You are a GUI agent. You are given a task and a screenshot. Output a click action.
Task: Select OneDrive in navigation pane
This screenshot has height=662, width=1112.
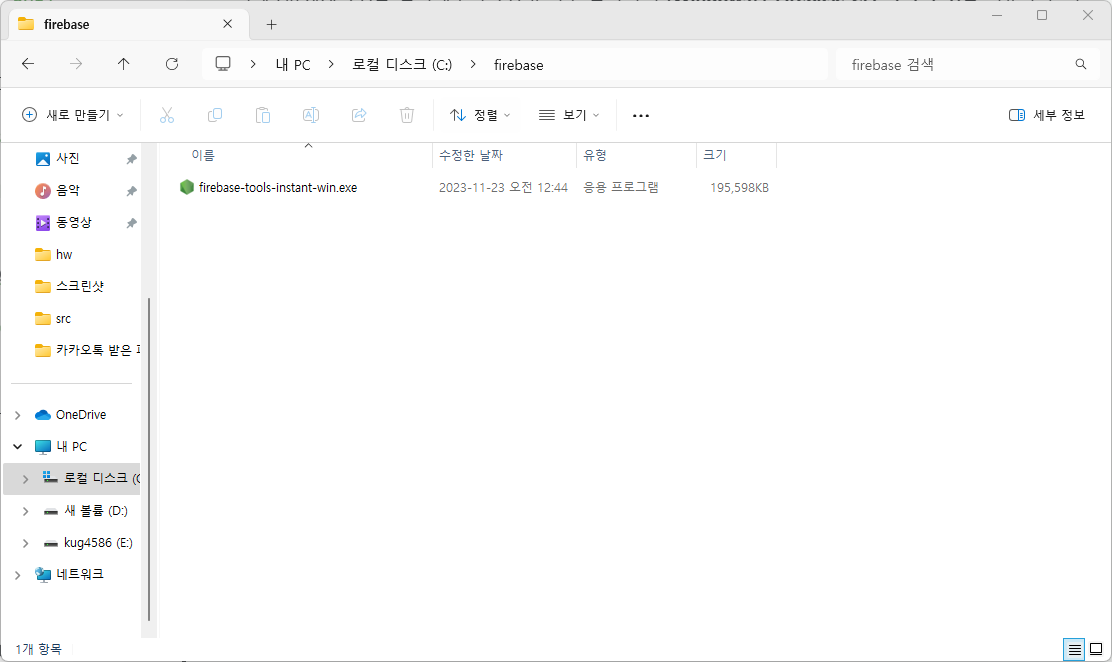(x=81, y=414)
